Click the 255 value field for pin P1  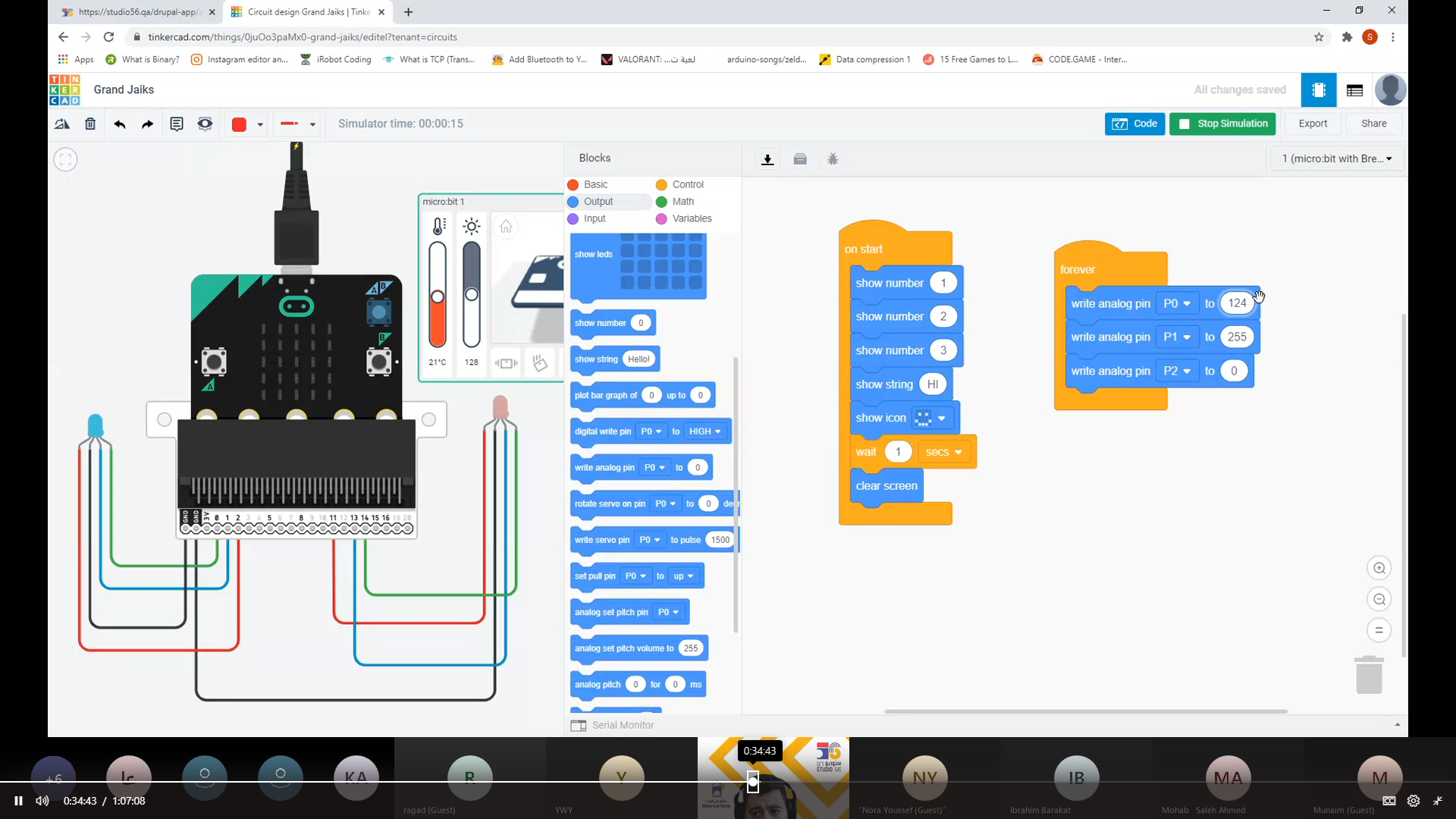[x=1237, y=337]
